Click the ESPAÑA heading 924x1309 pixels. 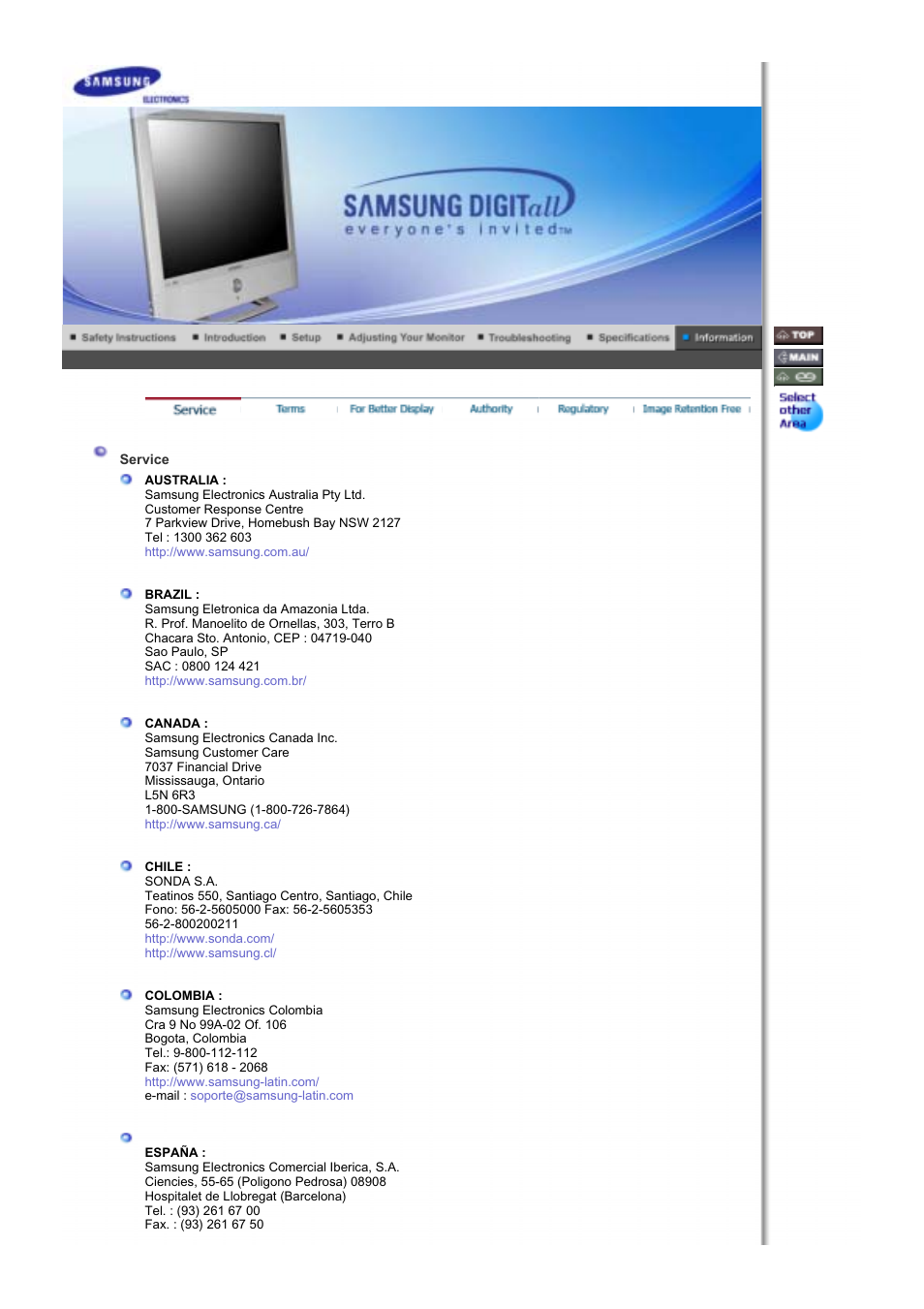point(174,1153)
